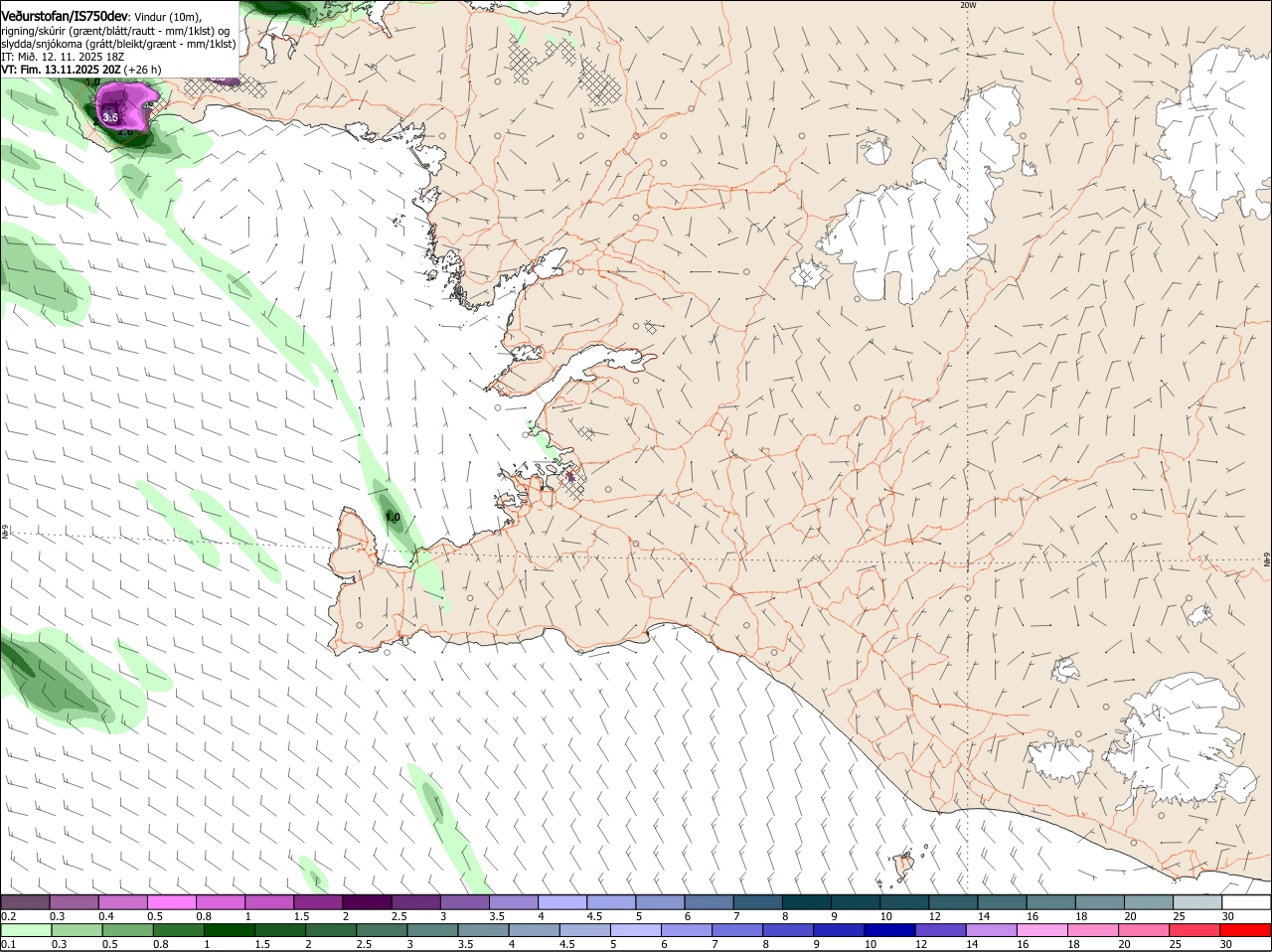
Task: Pick lower-row pale green swatch between 0.1 and 0.3
Action: 26,930
